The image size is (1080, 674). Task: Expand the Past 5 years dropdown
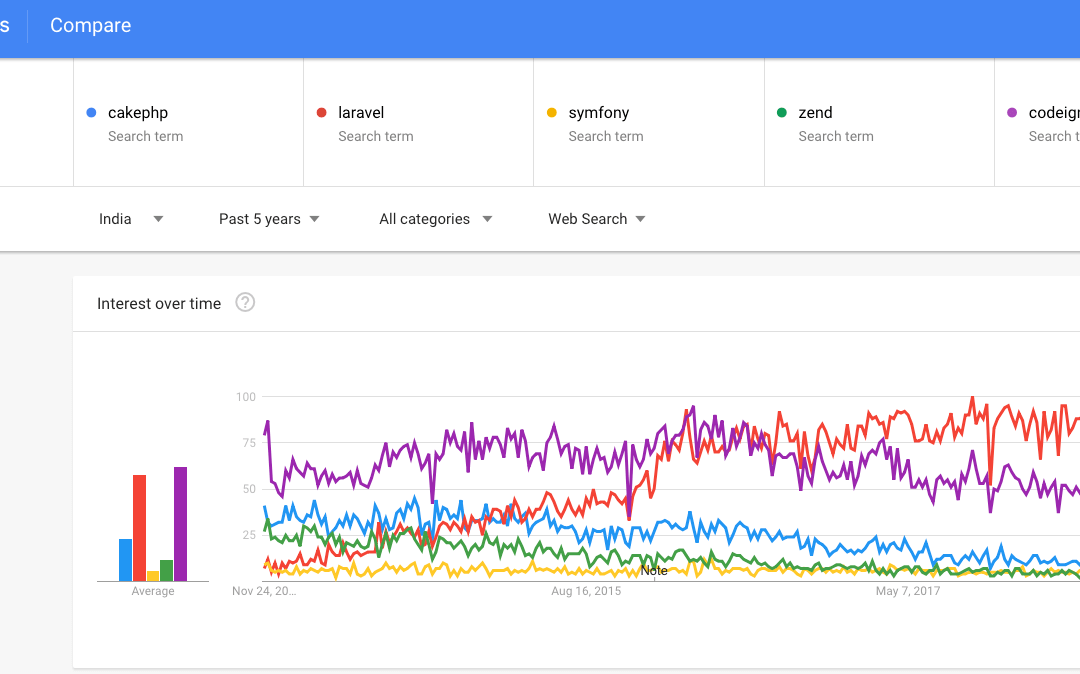(269, 219)
